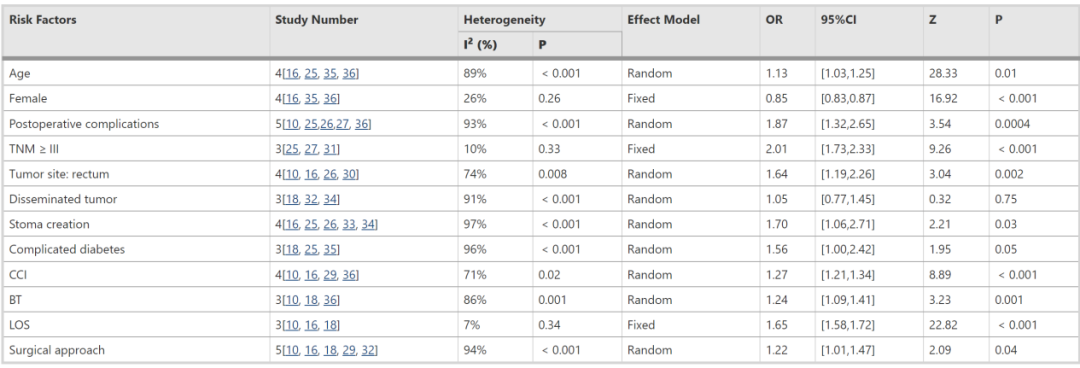
Task: Select the Effect Model column header
Action: 663,20
